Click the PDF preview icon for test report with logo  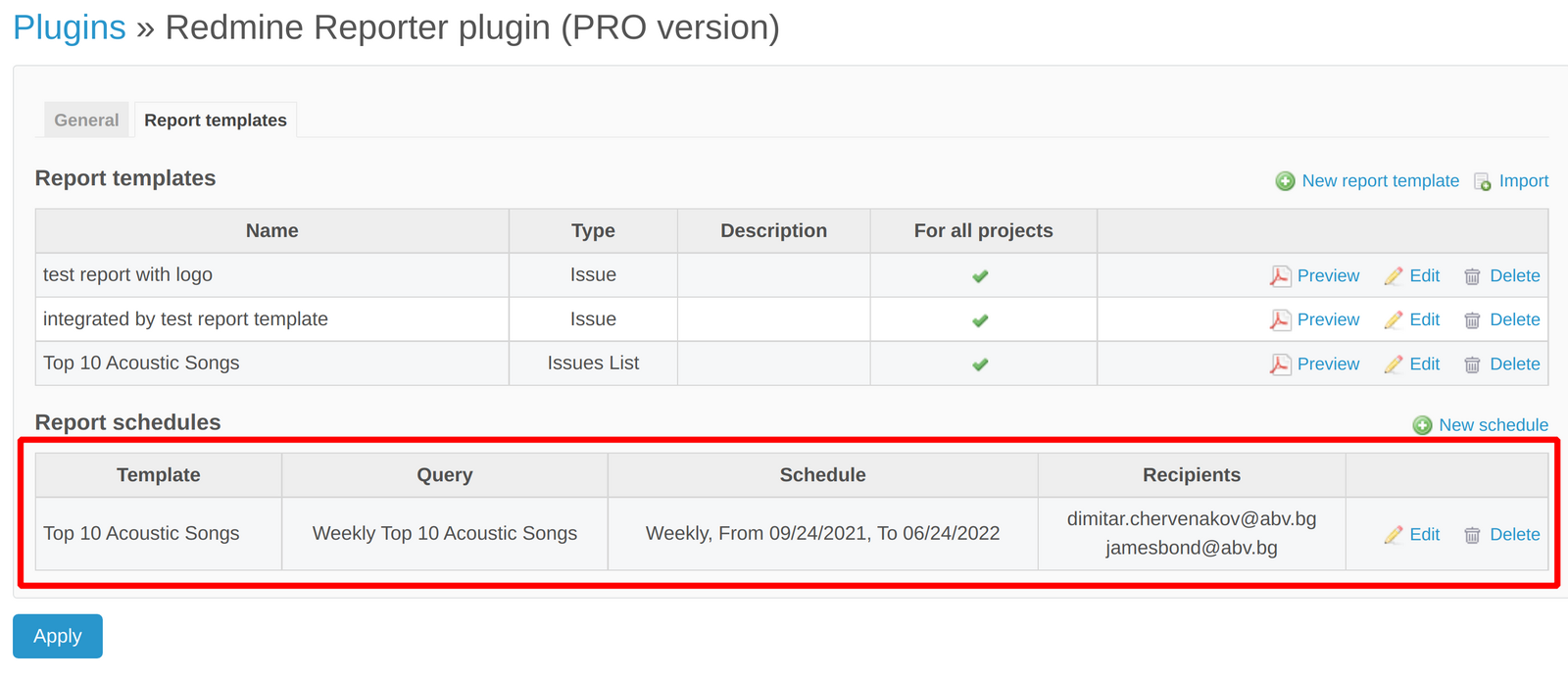1280,276
